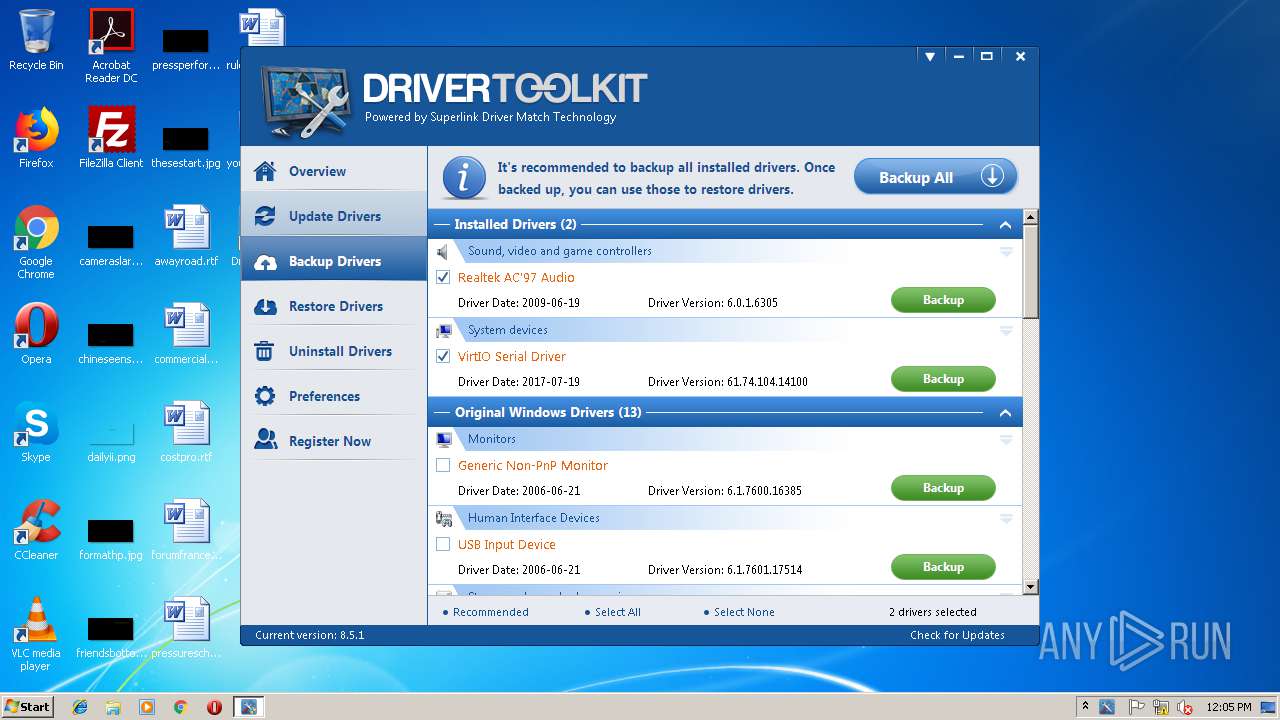This screenshot has width=1280, height=720.
Task: Collapse the Monitors group
Action: pyautogui.click(x=1006, y=439)
